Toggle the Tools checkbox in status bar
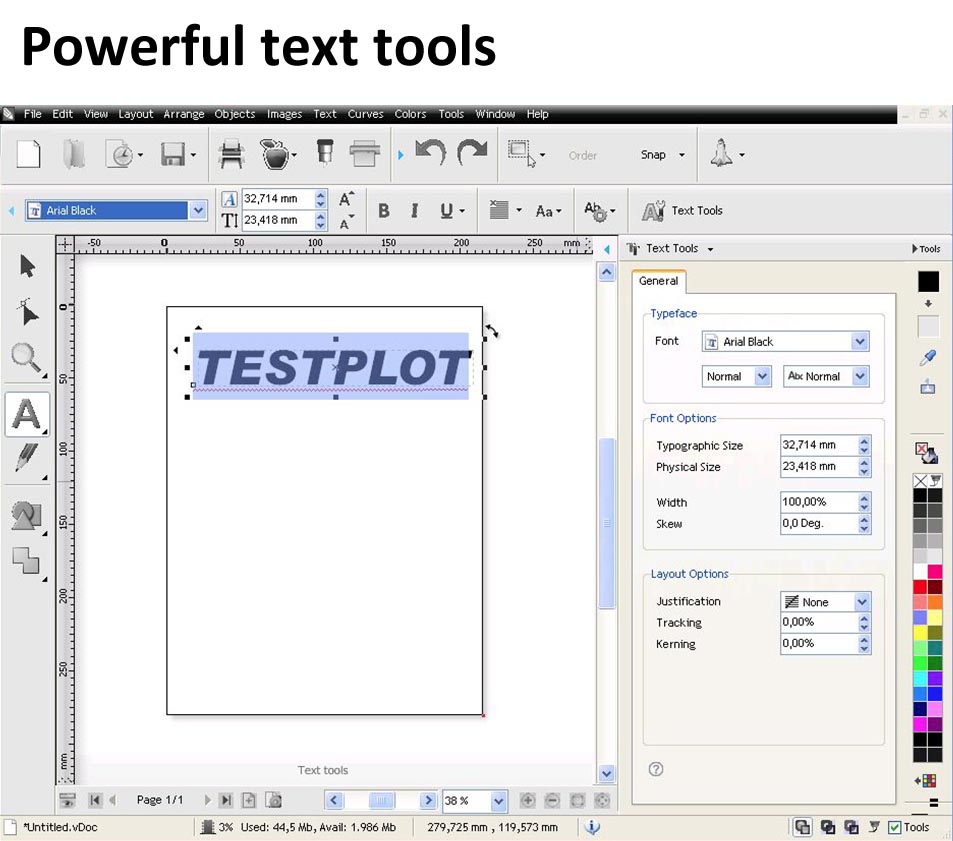This screenshot has height=841, width=953. (894, 827)
